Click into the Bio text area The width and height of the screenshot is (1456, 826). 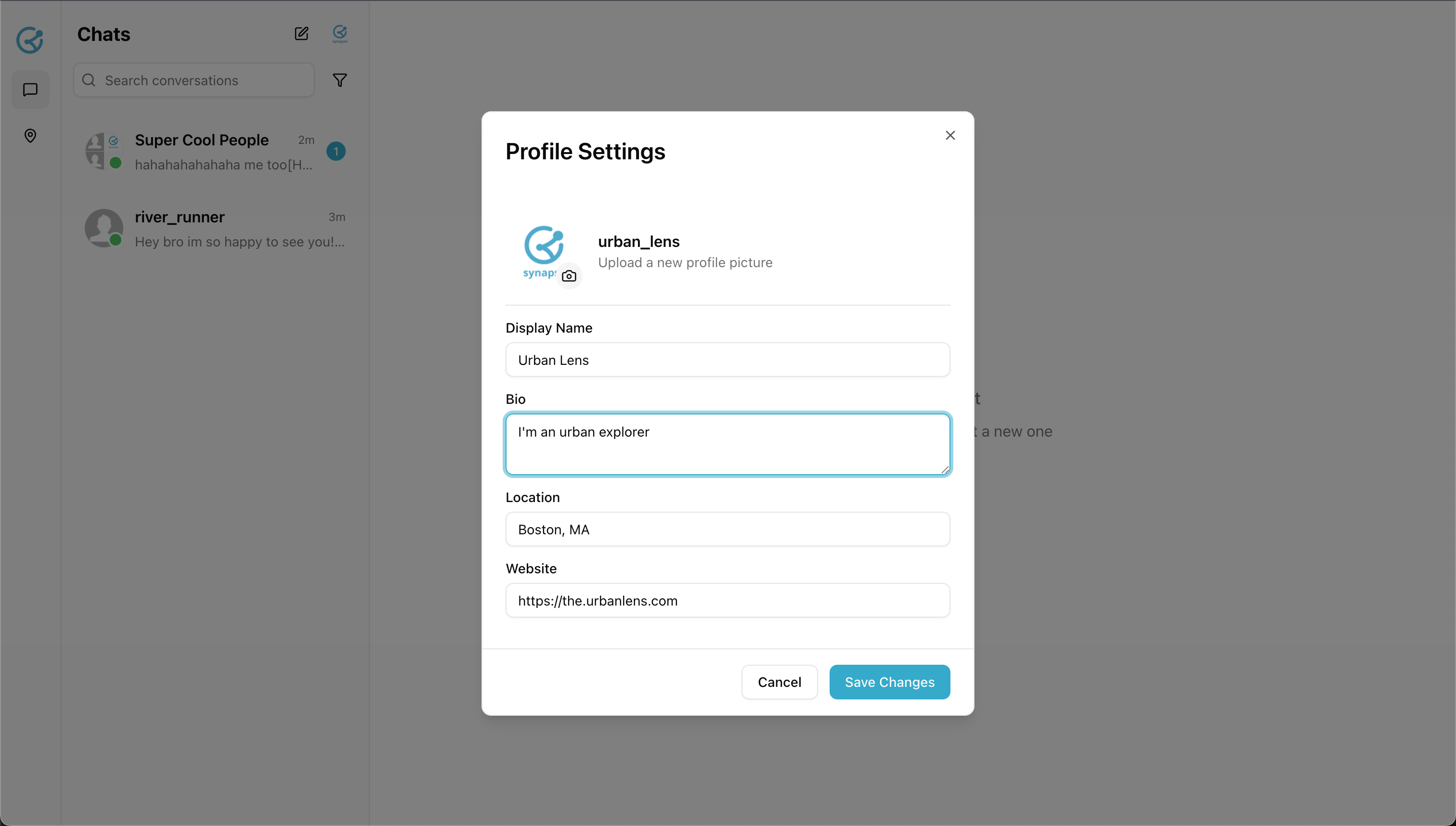[x=727, y=444]
